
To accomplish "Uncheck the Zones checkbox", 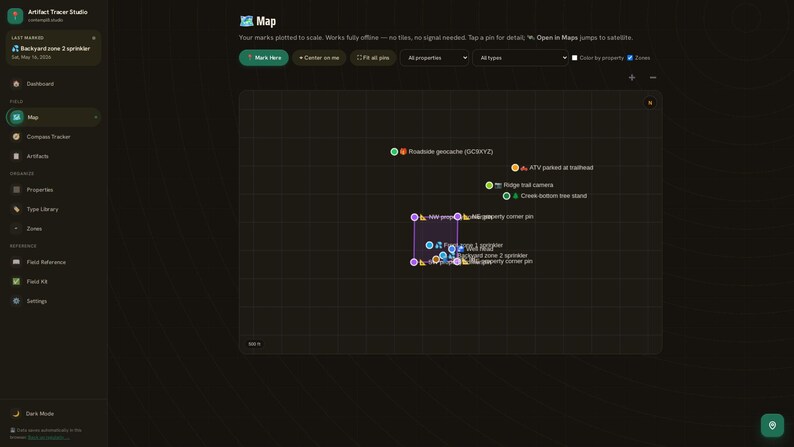I will [x=630, y=58].
